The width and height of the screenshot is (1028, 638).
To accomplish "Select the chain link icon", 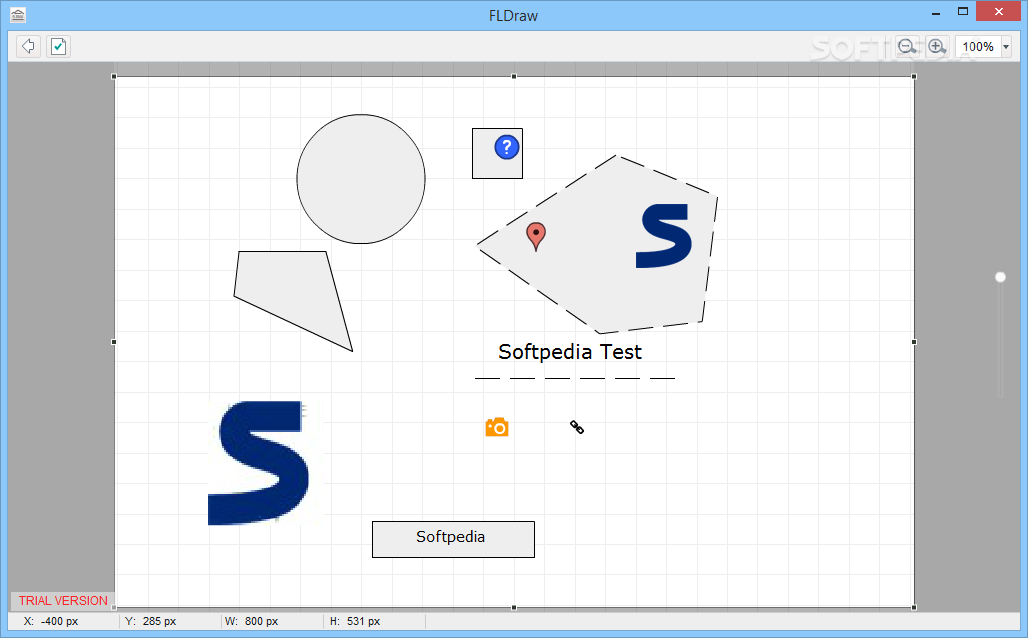I will (577, 427).
